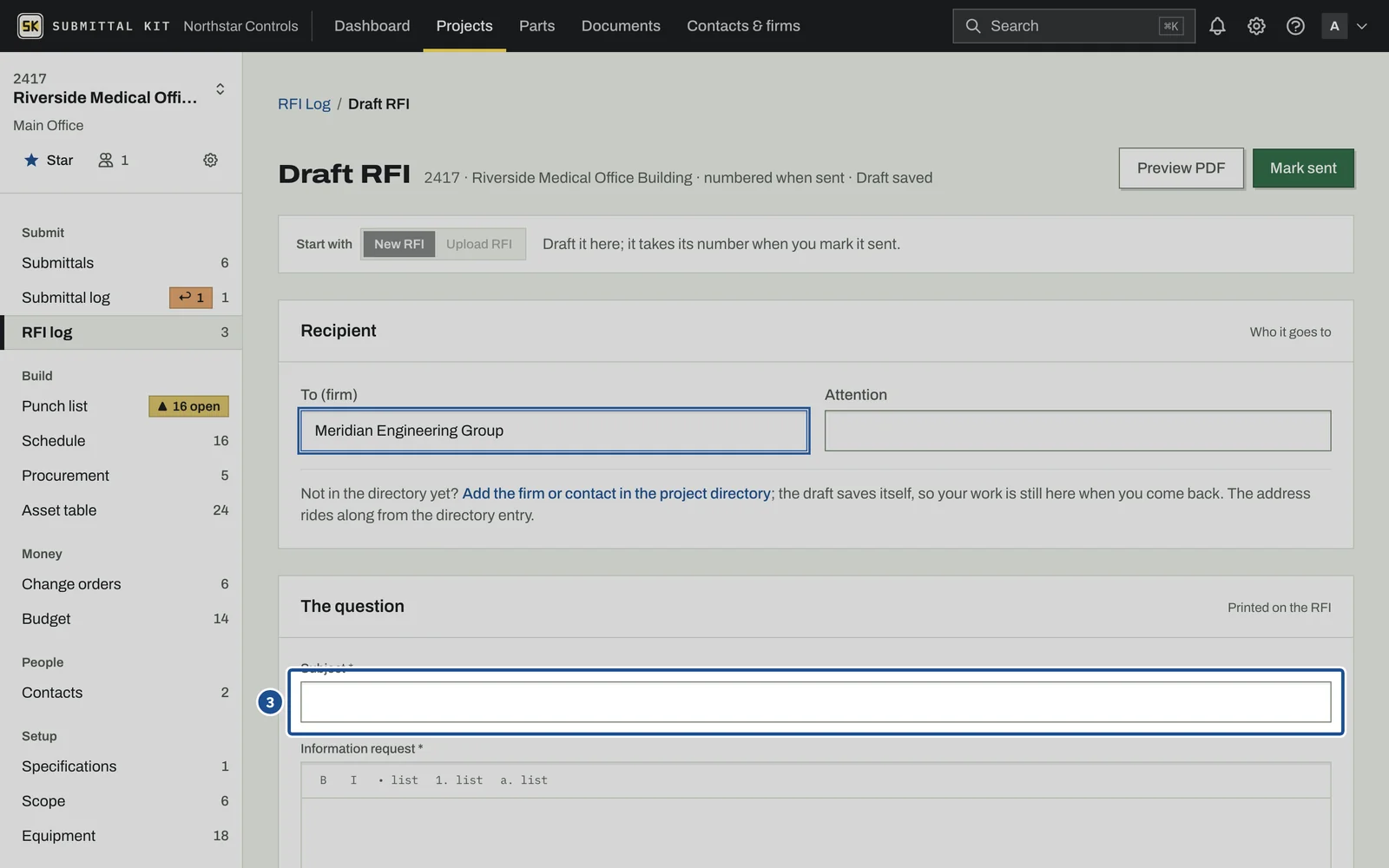Open Contacts in the sidebar
The image size is (1389, 868).
coord(122,693)
